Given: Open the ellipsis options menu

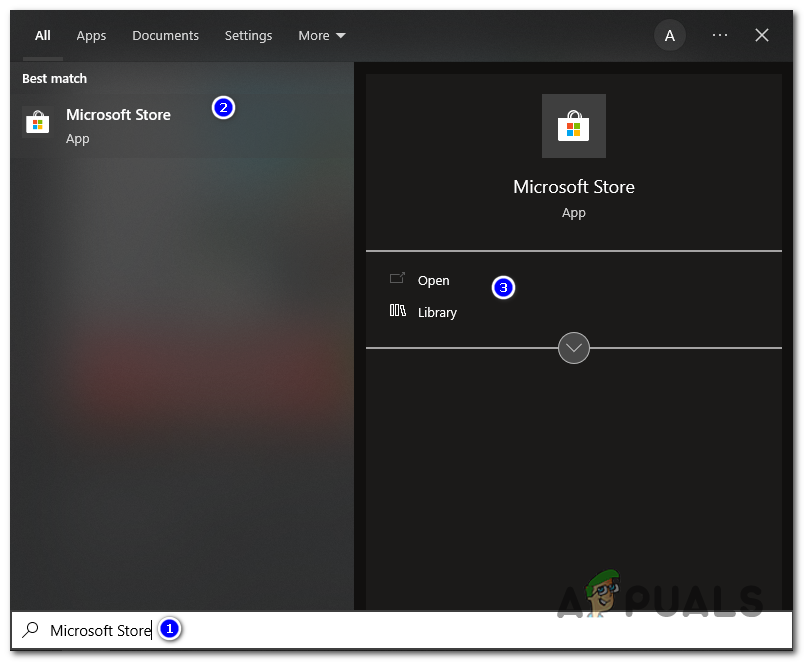Looking at the screenshot, I should (x=719, y=35).
